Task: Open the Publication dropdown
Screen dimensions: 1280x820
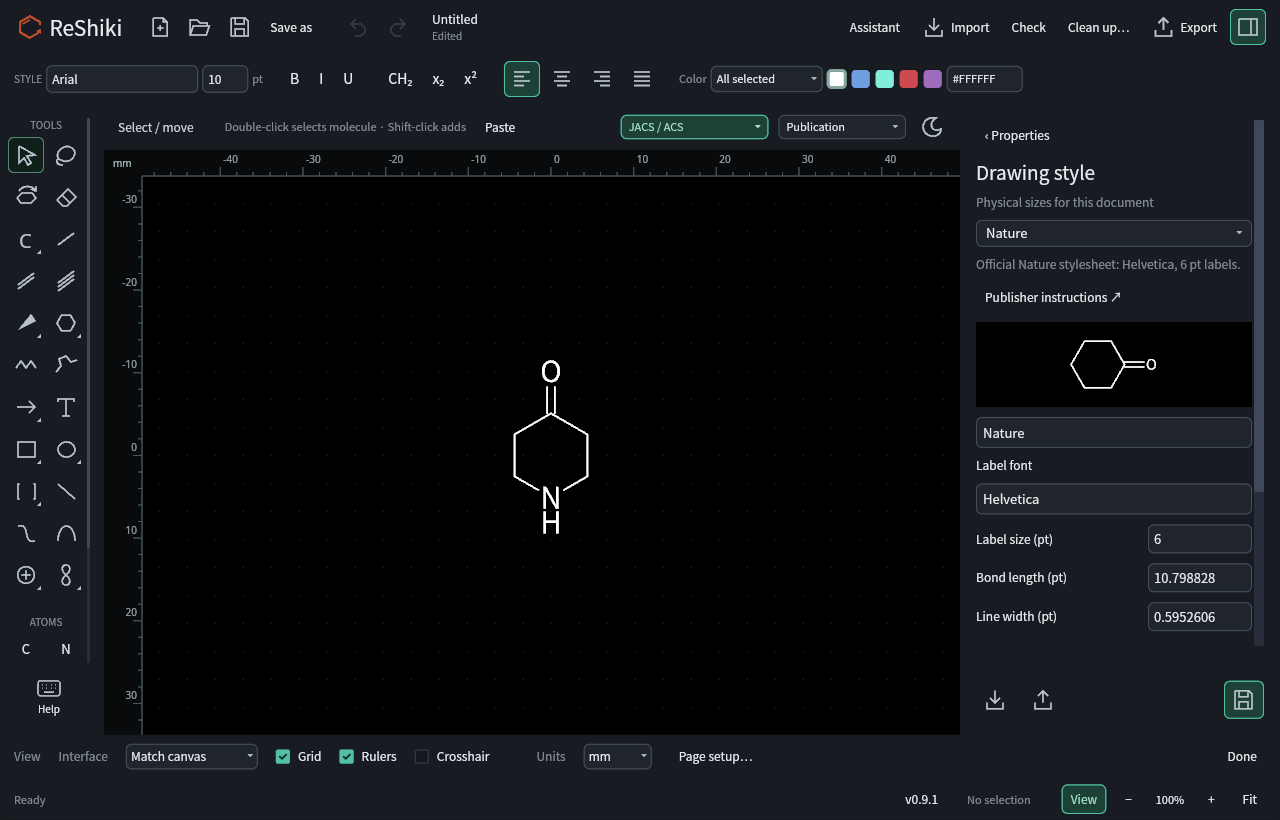Action: click(x=842, y=127)
